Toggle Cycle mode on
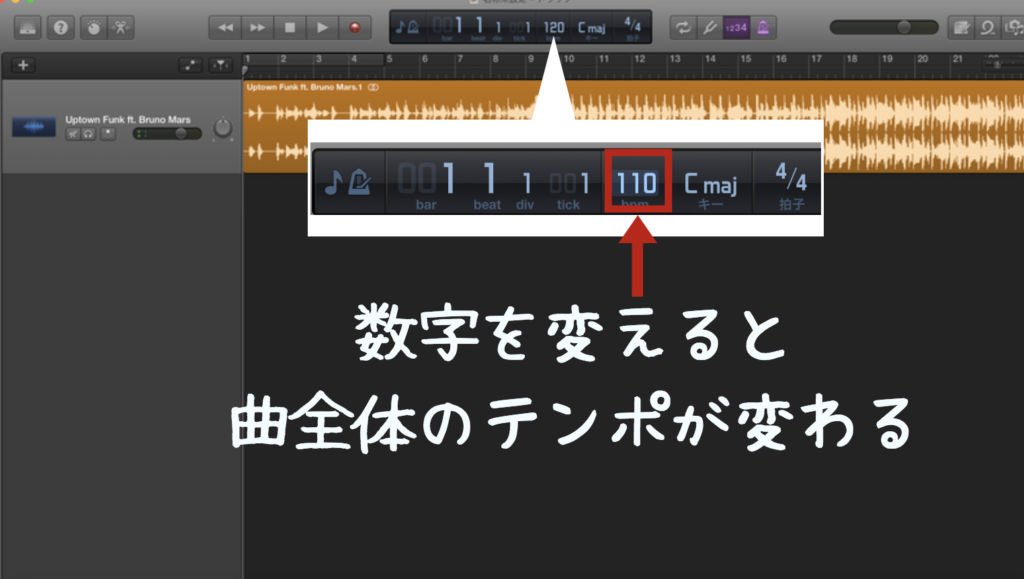 683,28
